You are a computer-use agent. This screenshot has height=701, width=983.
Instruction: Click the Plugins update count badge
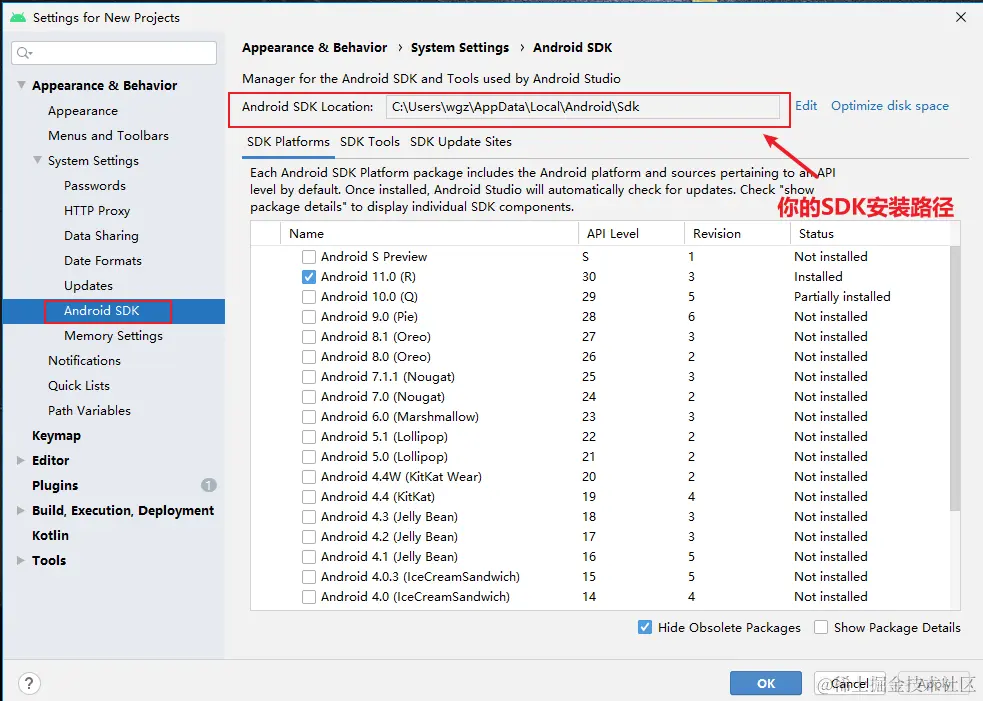[209, 485]
